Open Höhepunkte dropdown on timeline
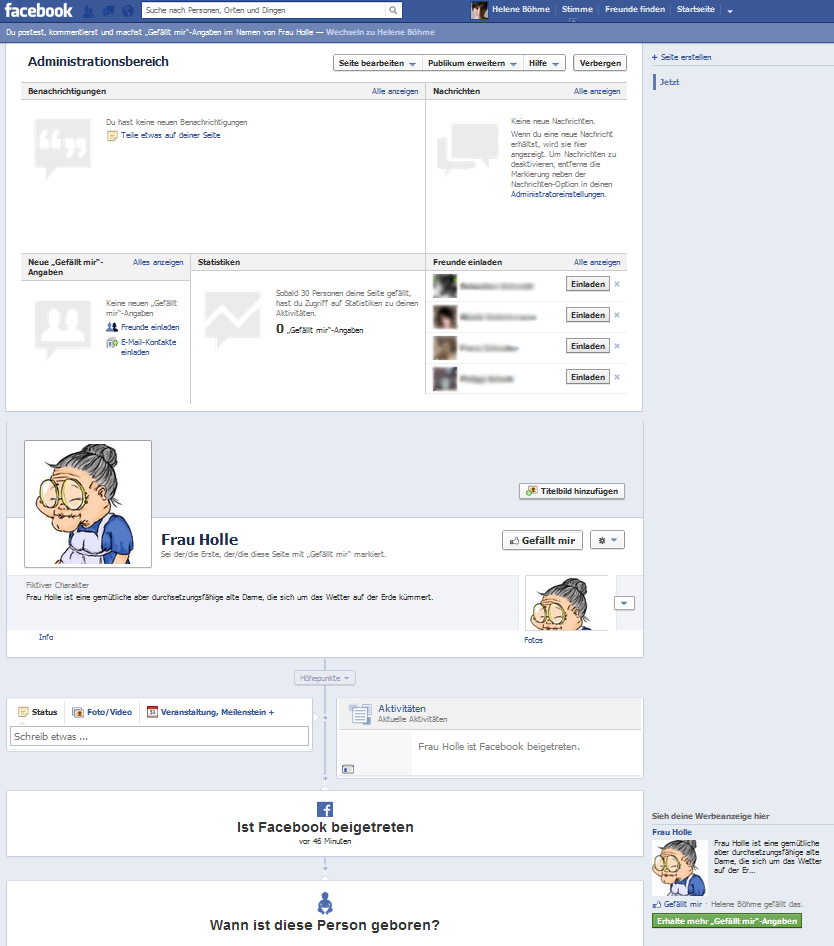 tap(325, 678)
